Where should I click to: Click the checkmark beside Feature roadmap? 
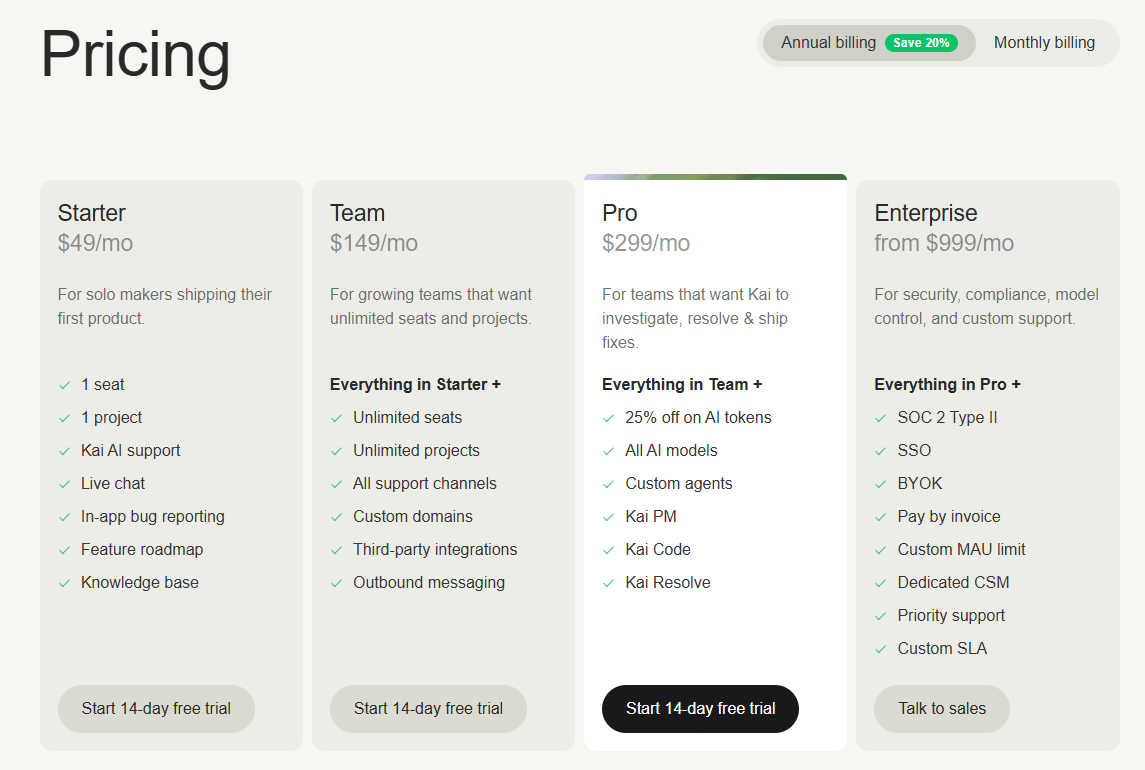click(64, 550)
